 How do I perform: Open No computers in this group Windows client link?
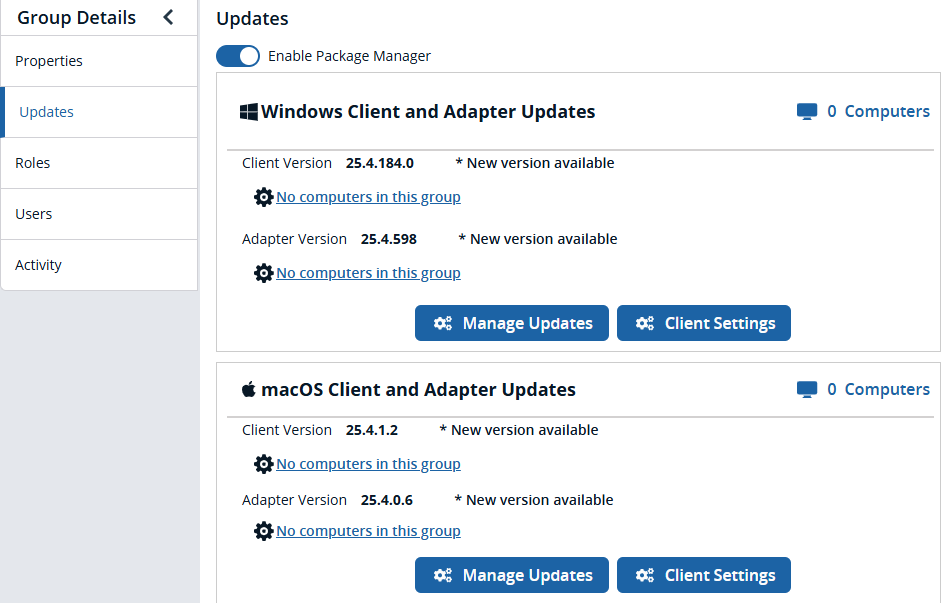tap(368, 197)
